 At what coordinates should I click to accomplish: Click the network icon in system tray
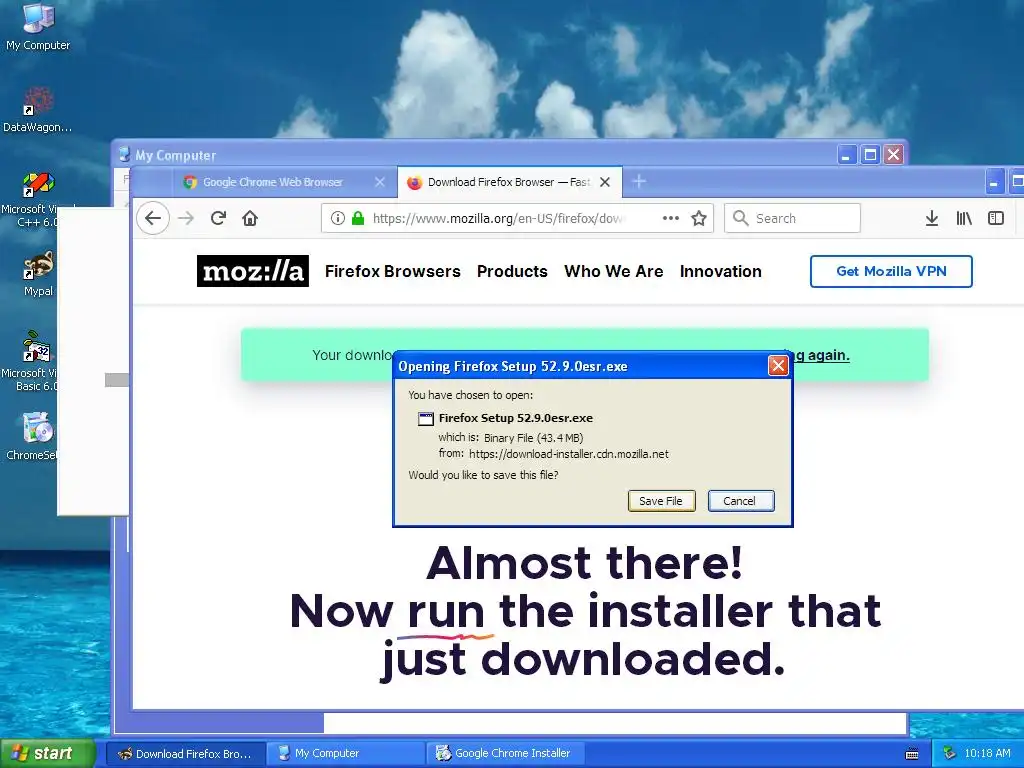coord(950,754)
